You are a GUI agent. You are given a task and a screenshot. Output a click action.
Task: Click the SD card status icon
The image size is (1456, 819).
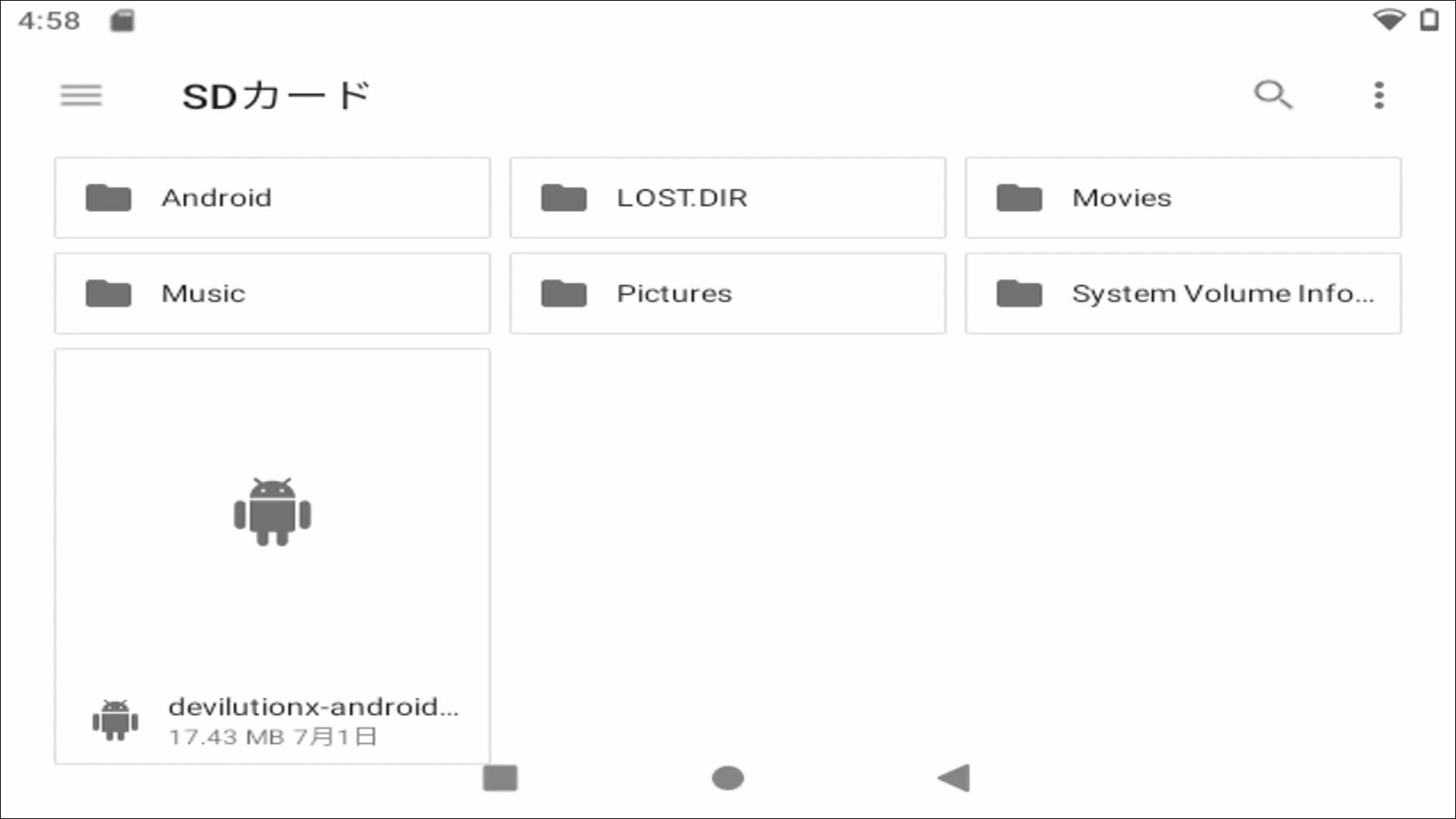(122, 20)
